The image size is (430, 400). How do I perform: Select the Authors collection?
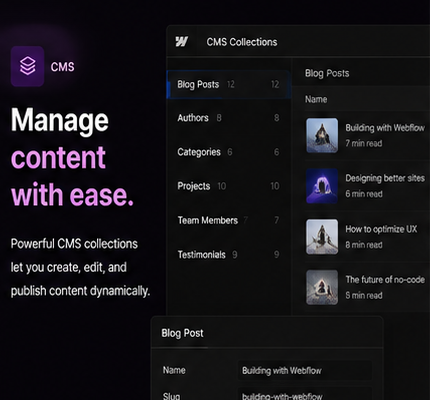[x=229, y=118]
